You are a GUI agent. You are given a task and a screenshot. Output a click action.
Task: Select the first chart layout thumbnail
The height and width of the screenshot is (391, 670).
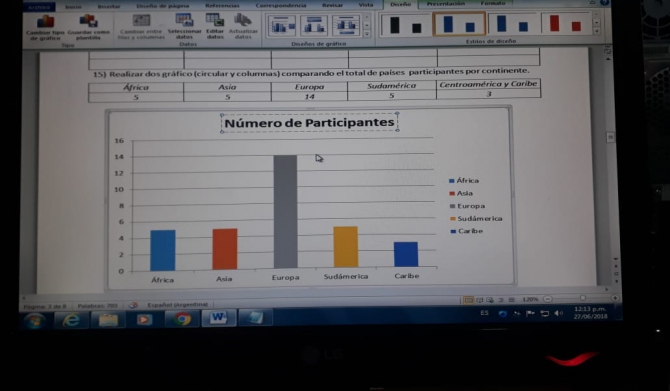(x=282, y=25)
